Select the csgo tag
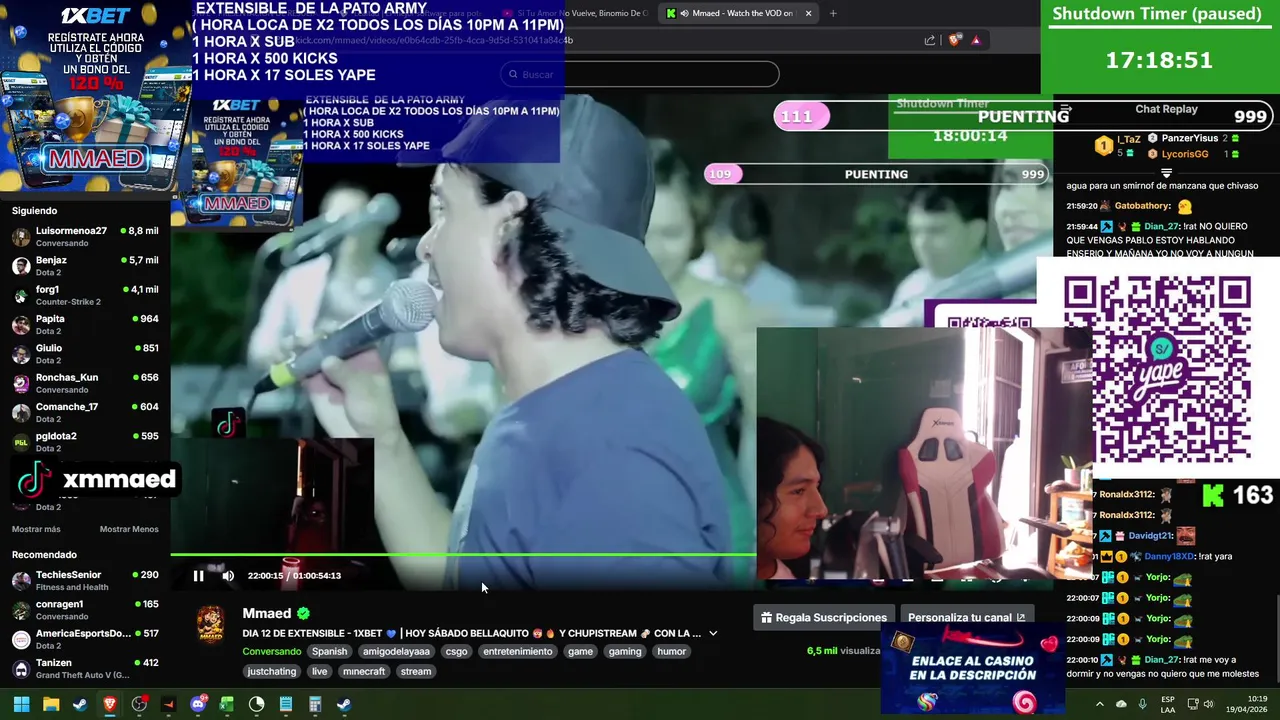The height and width of the screenshot is (720, 1280). 456,651
